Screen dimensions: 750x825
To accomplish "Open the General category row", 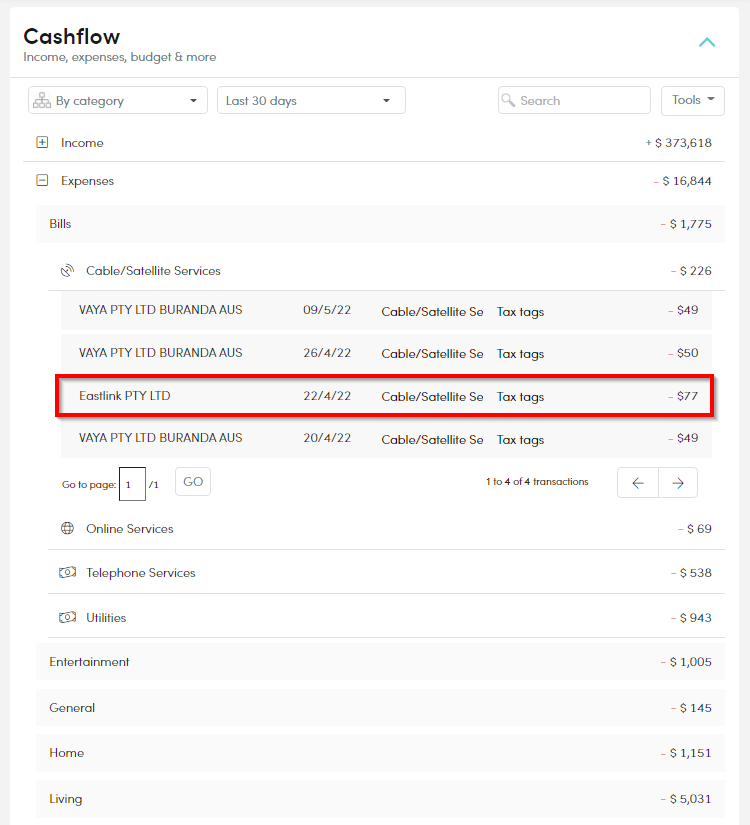I will [x=380, y=708].
